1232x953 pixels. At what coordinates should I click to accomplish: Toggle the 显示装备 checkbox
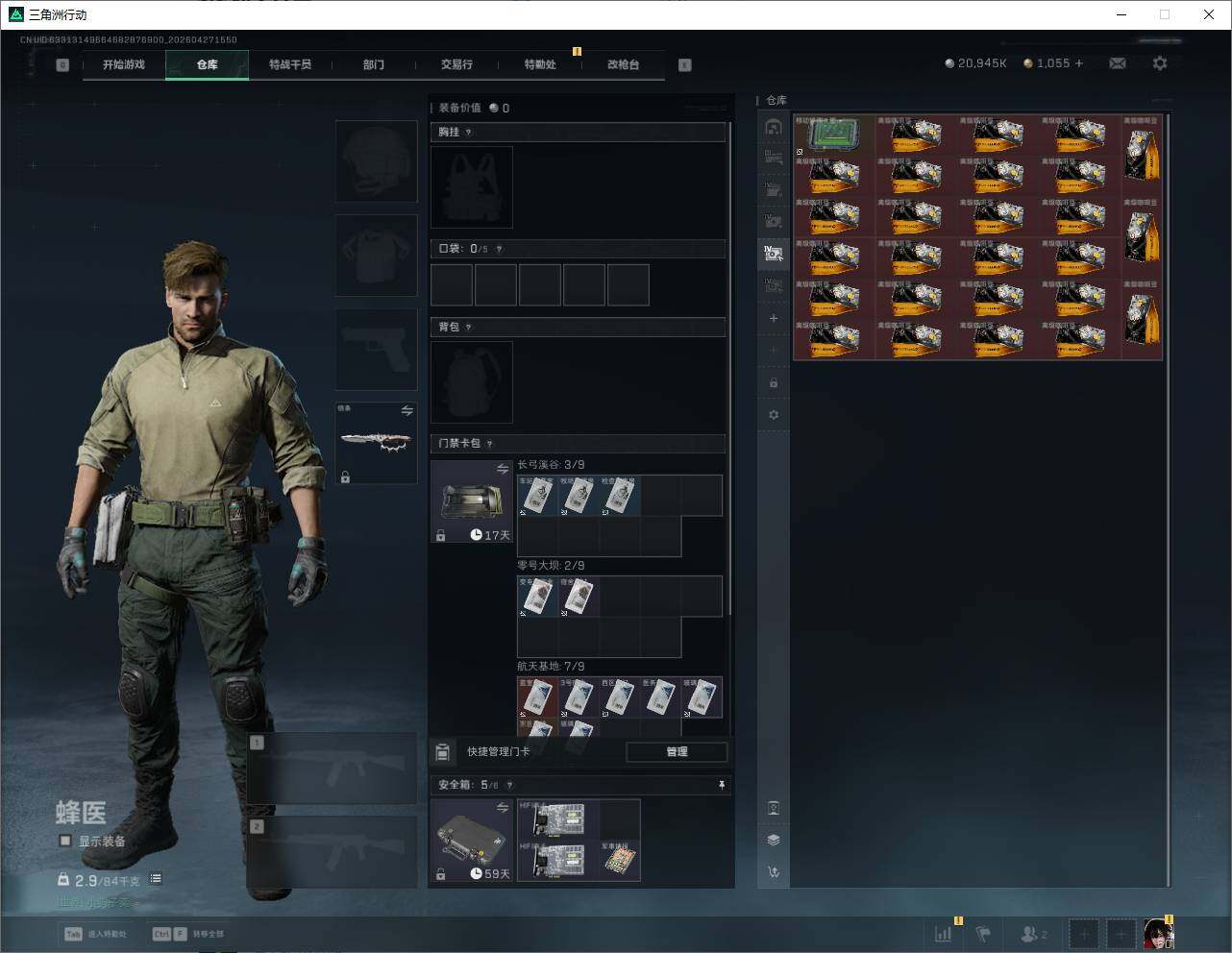[65, 841]
